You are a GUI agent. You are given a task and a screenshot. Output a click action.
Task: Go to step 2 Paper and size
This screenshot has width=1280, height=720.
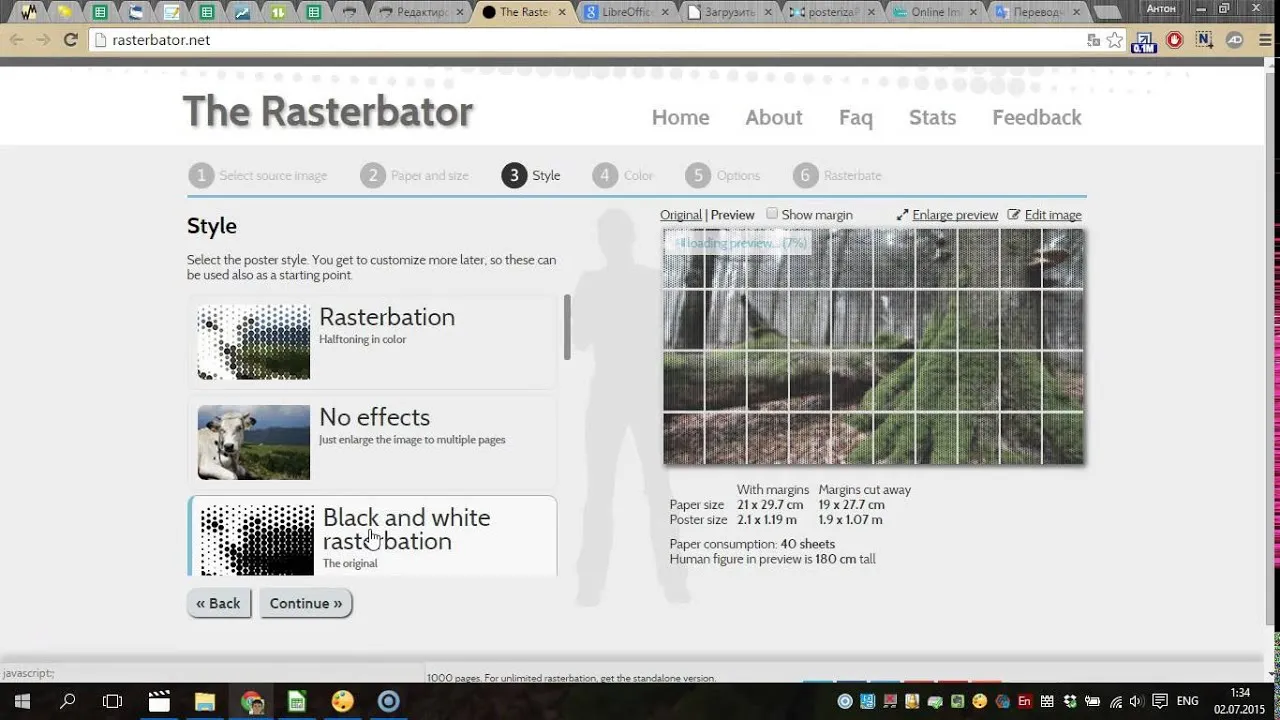pyautogui.click(x=415, y=176)
